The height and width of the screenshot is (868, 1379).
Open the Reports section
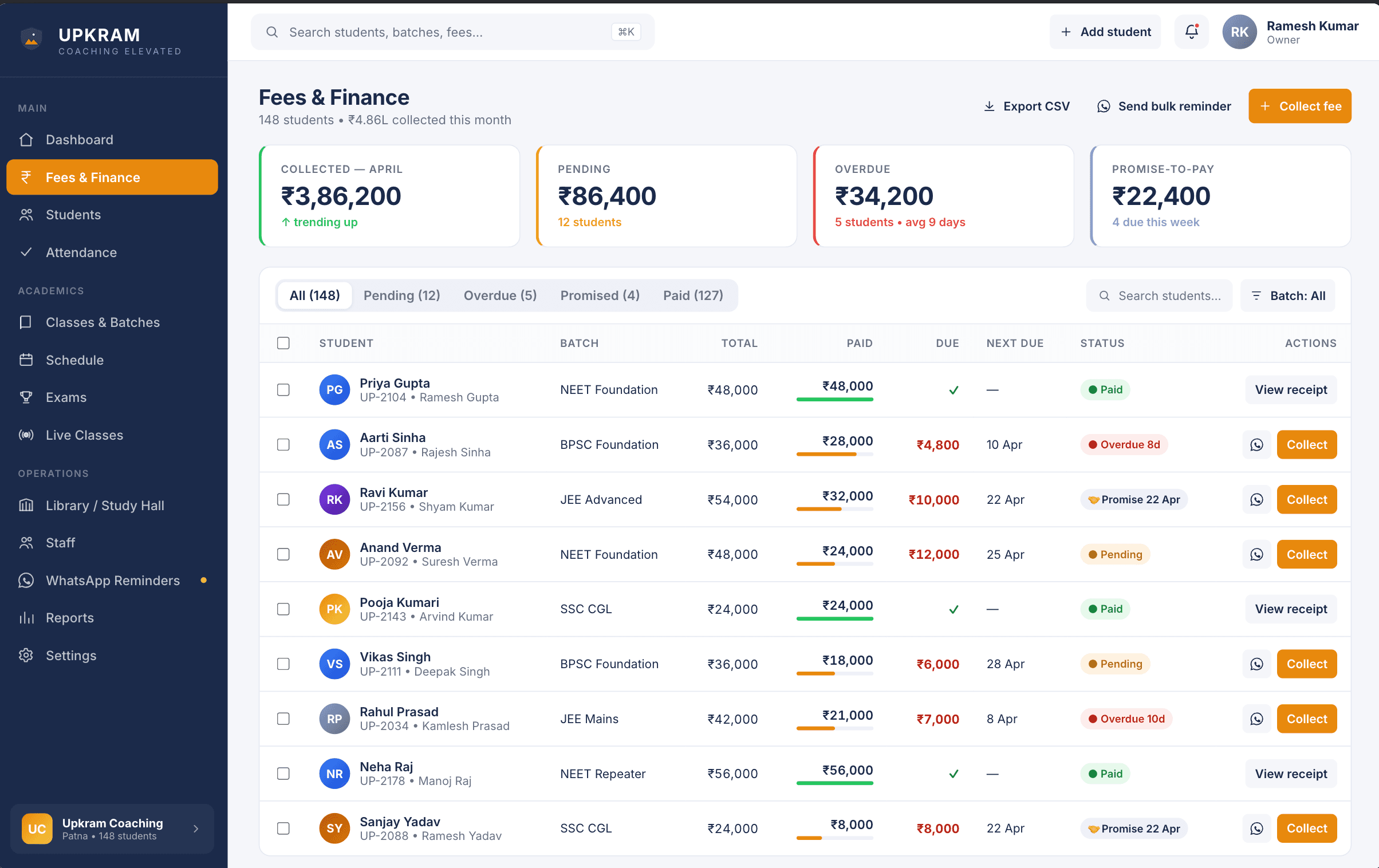tap(70, 617)
